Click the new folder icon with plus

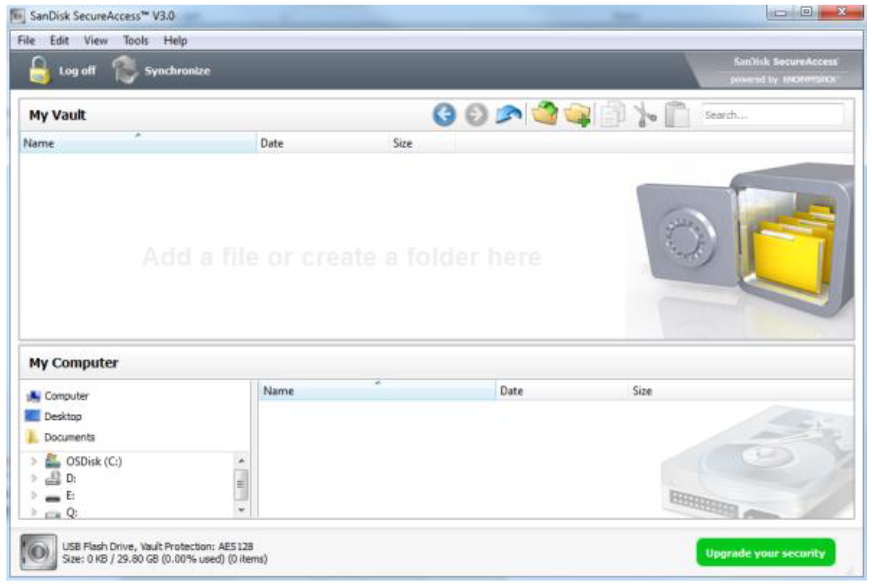(x=578, y=115)
